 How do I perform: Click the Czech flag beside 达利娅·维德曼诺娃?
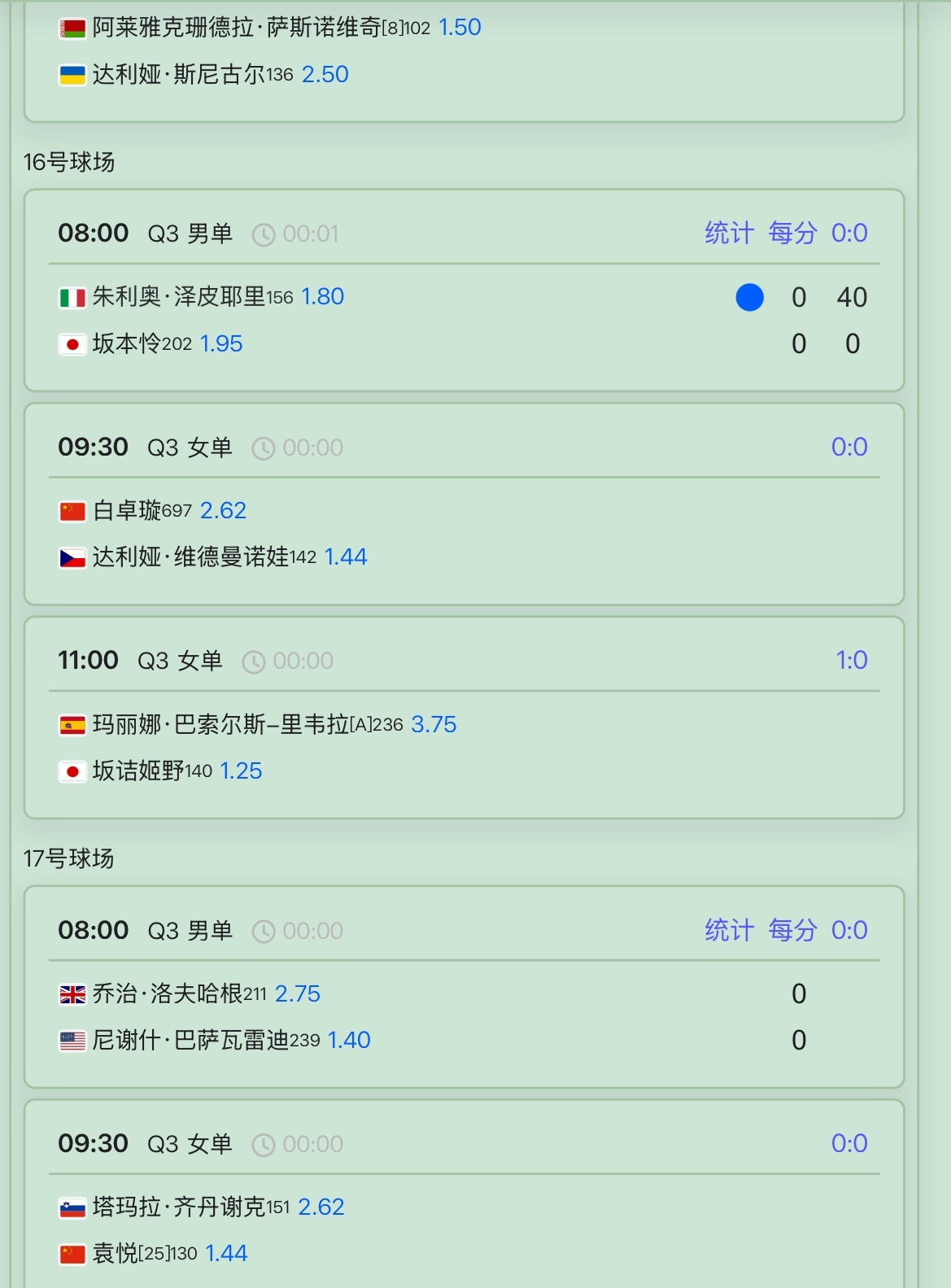pyautogui.click(x=72, y=558)
